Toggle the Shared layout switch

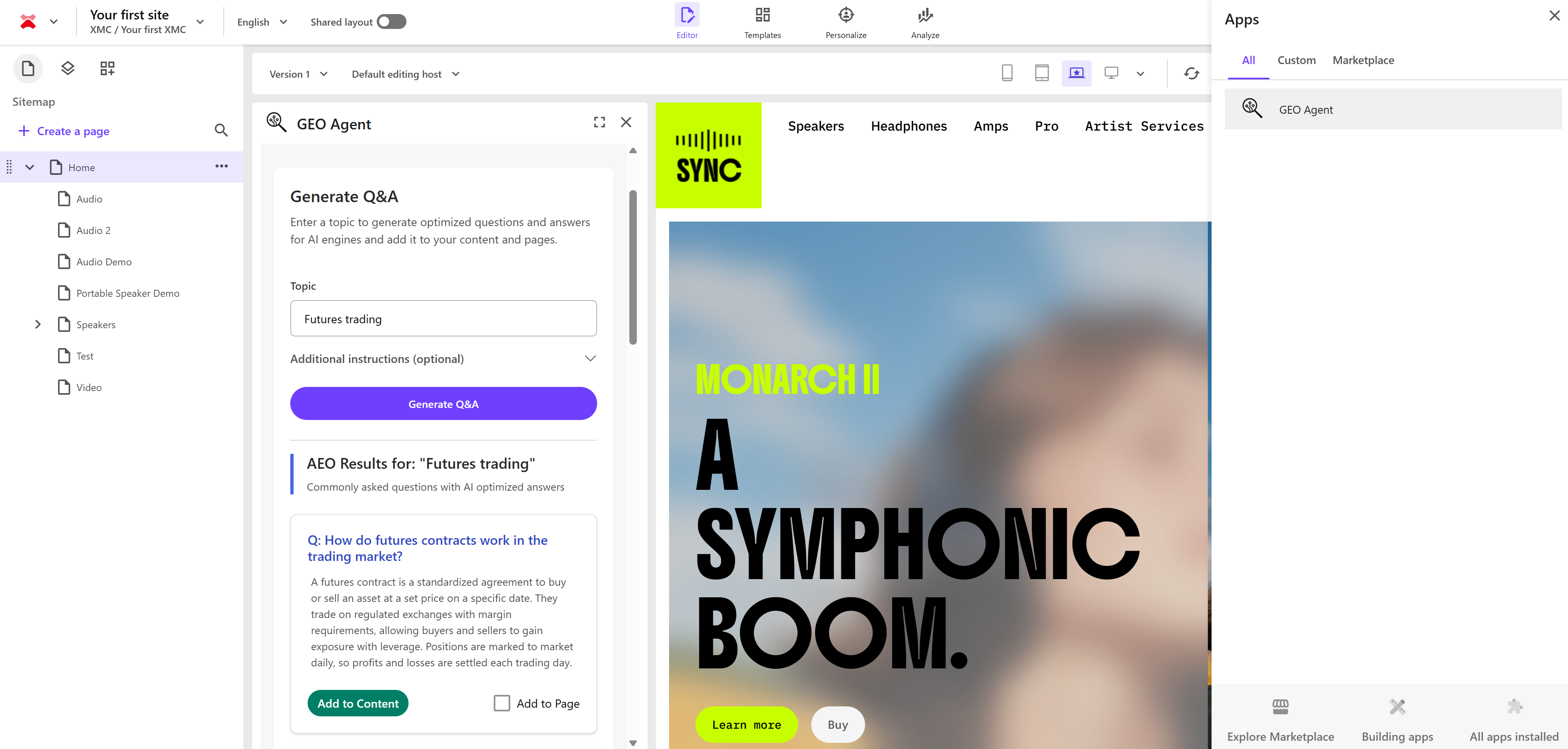[x=391, y=22]
